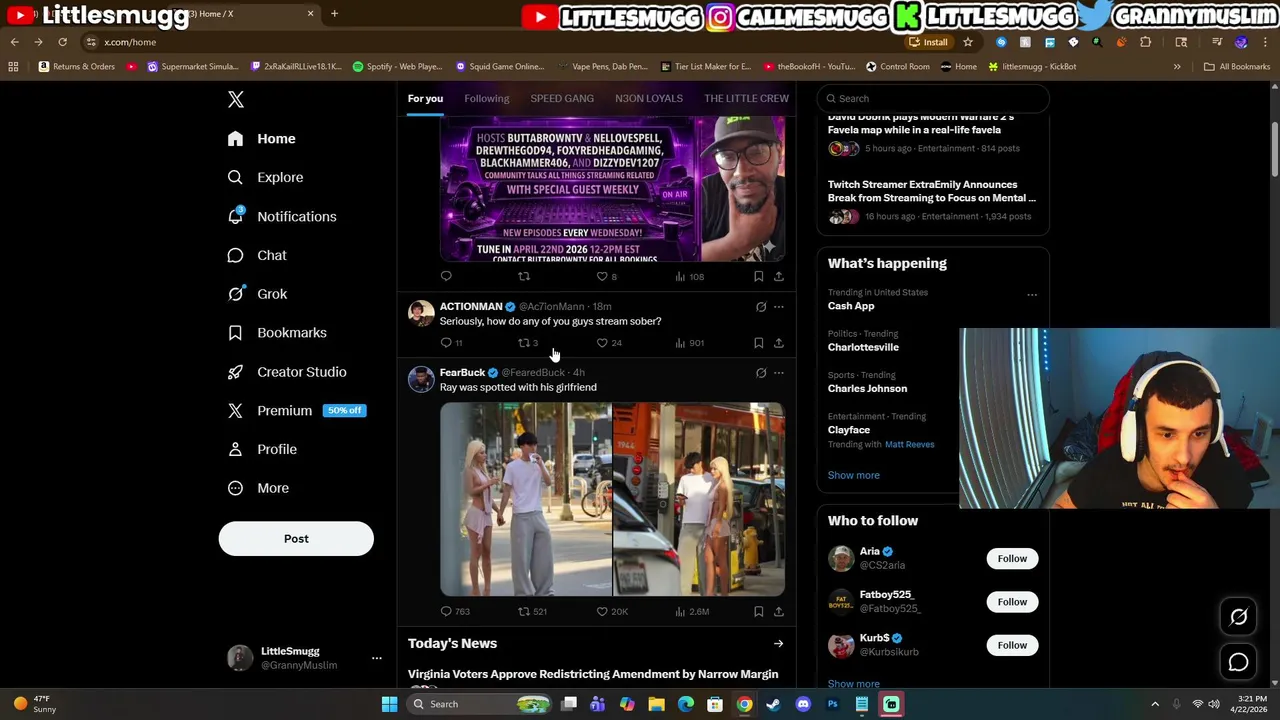
Task: Follow Kurb$
Action: 1012,645
